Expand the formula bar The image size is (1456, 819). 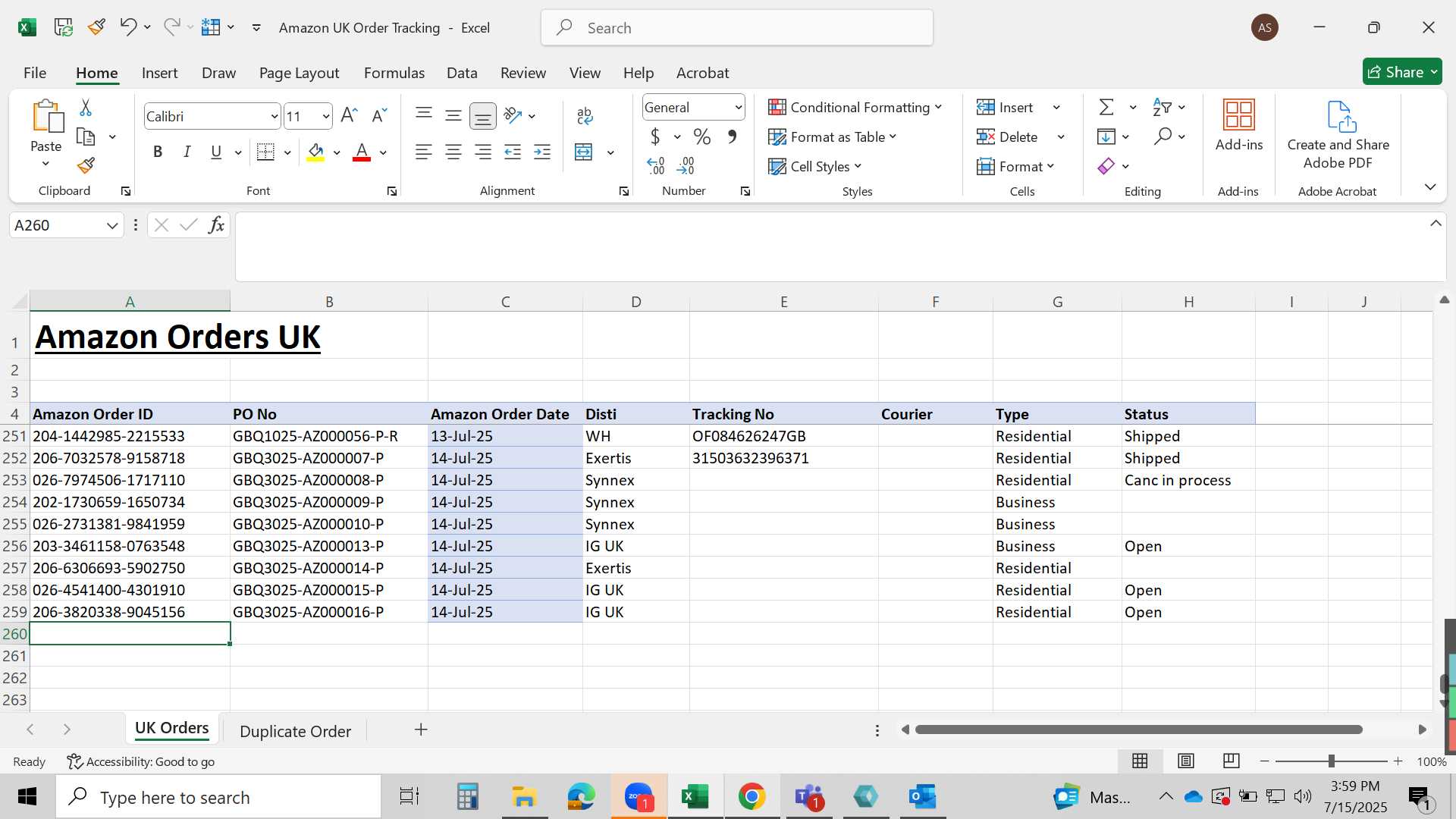click(1436, 223)
